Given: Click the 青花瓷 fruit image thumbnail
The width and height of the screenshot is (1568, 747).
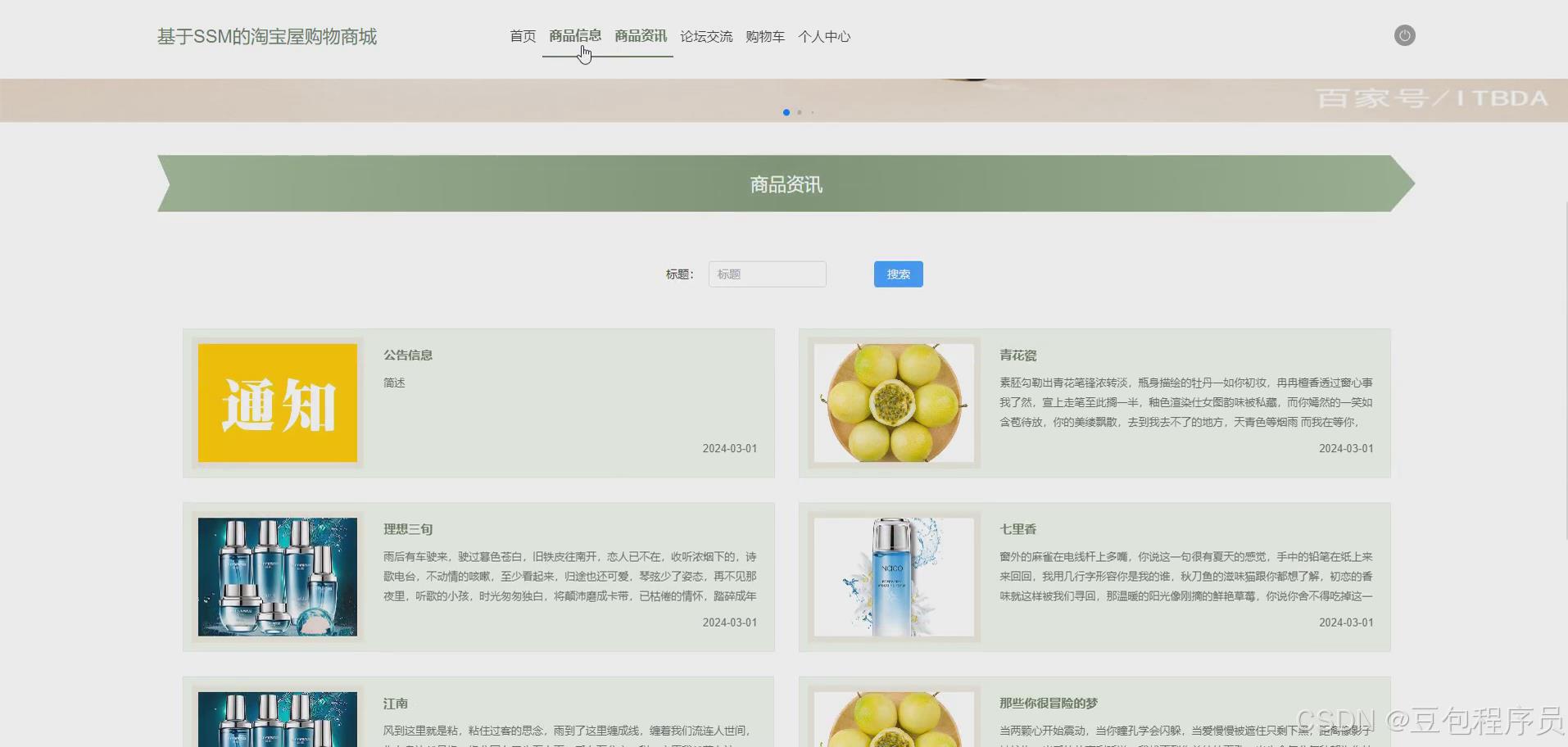Looking at the screenshot, I should pos(892,402).
